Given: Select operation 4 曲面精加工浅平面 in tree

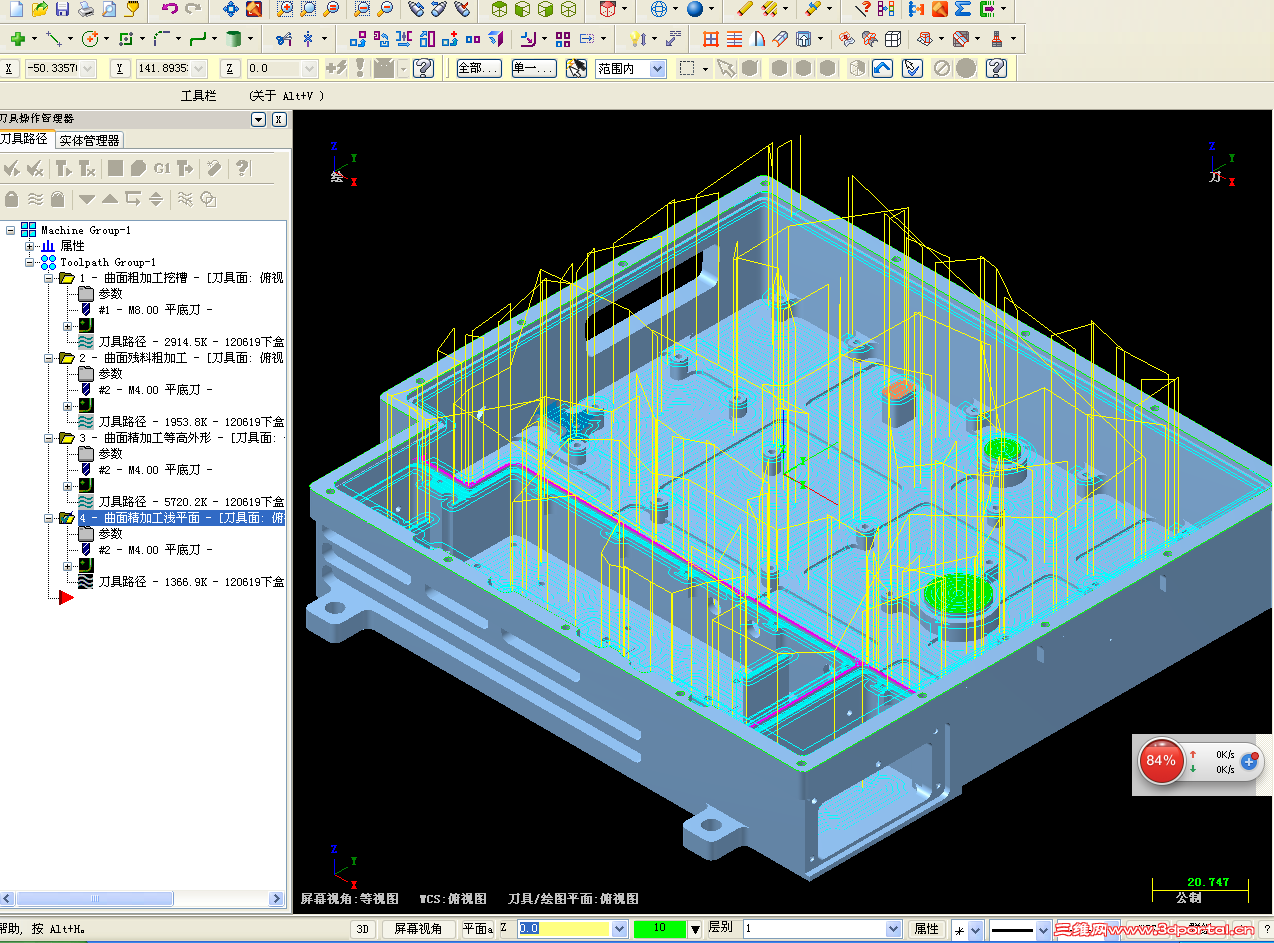Looking at the screenshot, I should [181, 518].
